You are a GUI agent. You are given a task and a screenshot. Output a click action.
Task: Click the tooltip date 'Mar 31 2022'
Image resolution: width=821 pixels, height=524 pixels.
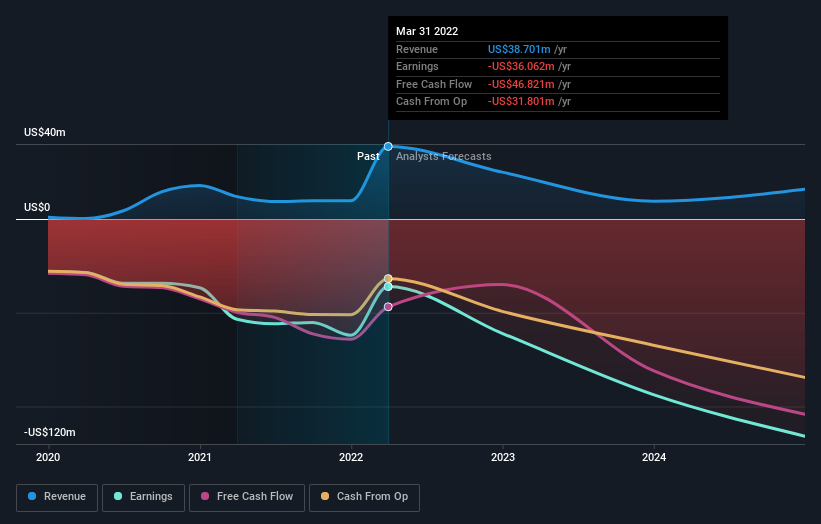click(x=427, y=31)
